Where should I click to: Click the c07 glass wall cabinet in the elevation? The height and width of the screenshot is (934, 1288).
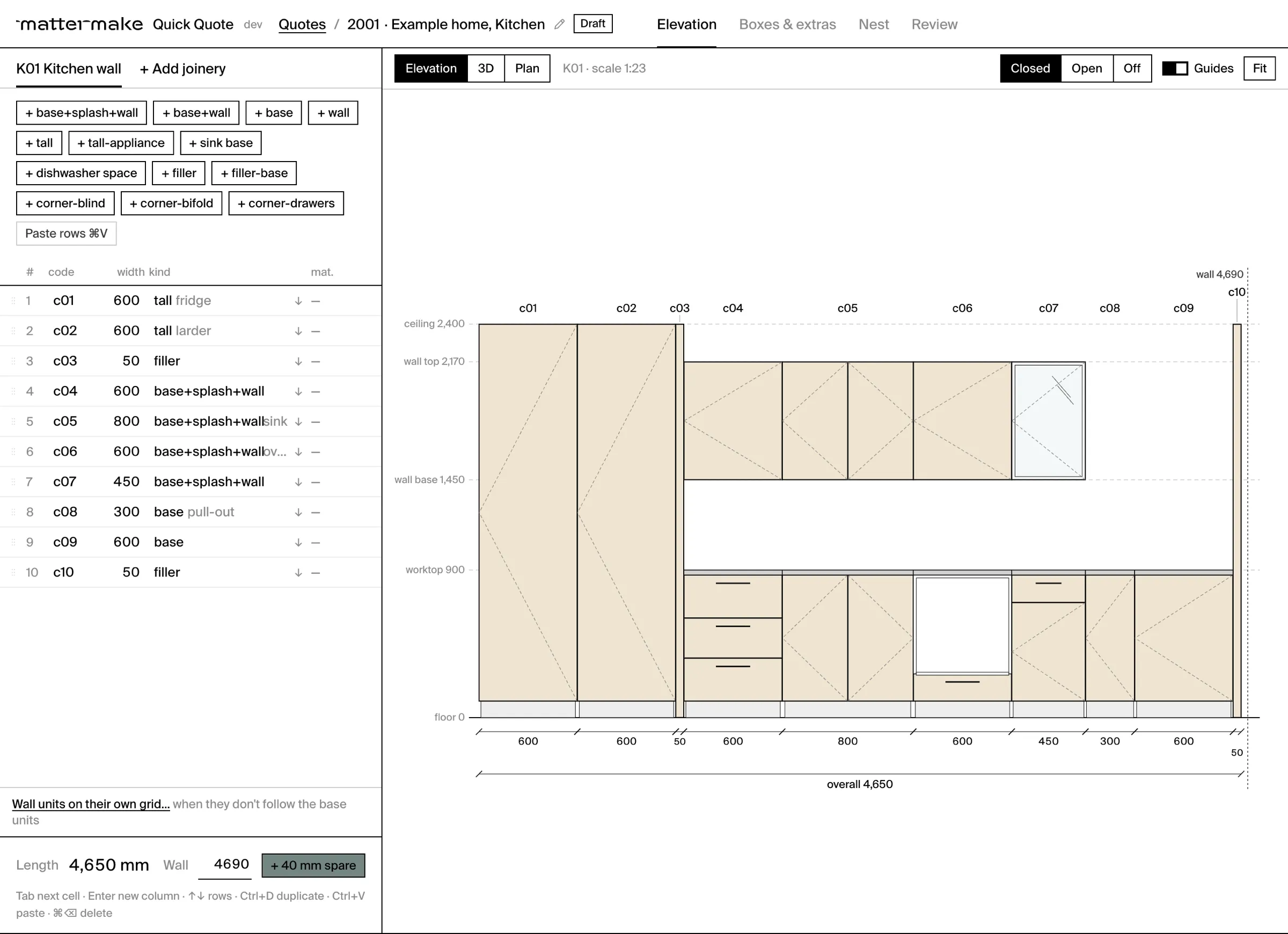(1048, 421)
